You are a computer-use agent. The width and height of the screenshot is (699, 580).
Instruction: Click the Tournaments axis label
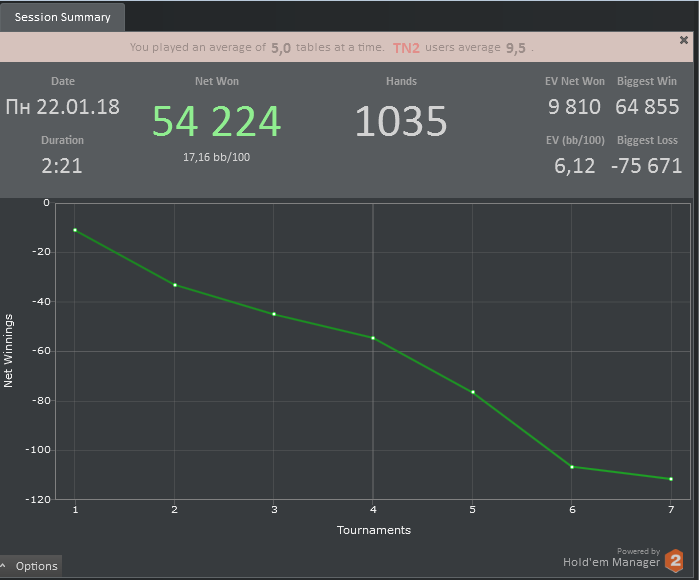[374, 530]
